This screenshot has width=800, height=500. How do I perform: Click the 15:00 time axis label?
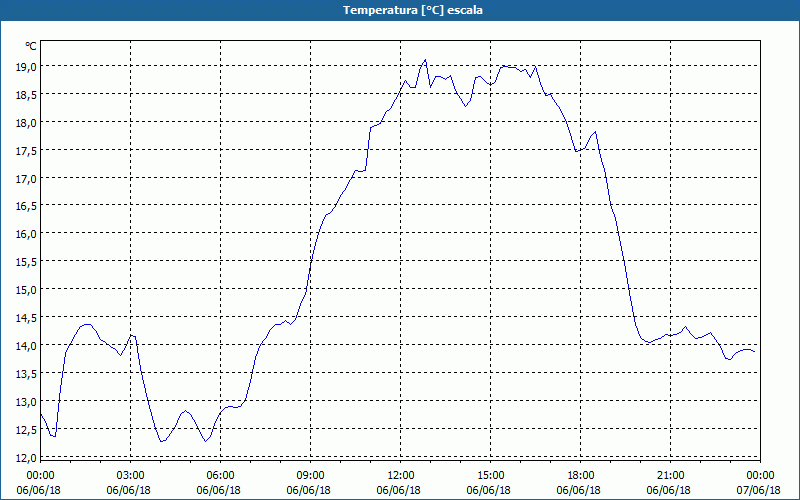tap(490, 476)
